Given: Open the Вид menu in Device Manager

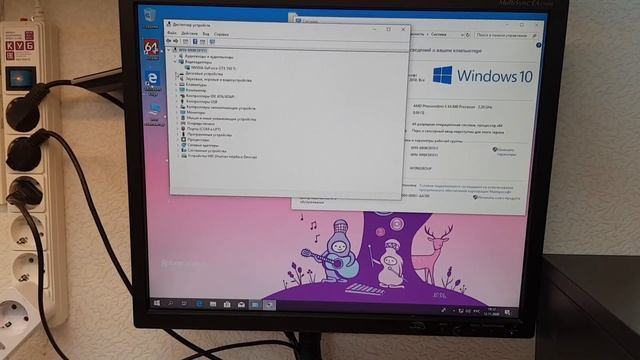Looking at the screenshot, I should (206, 34).
